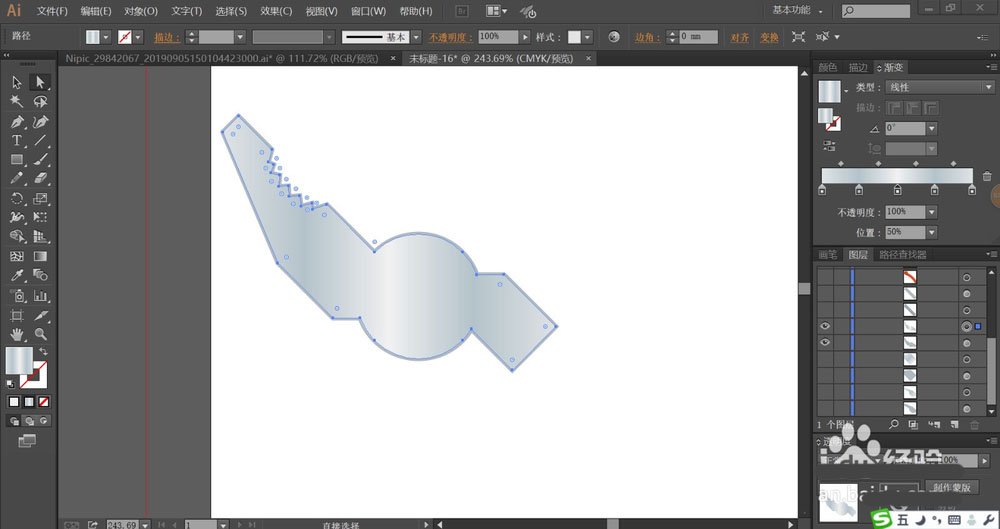Click the 描边 link in control bar
The image size is (1000, 529).
[167, 38]
